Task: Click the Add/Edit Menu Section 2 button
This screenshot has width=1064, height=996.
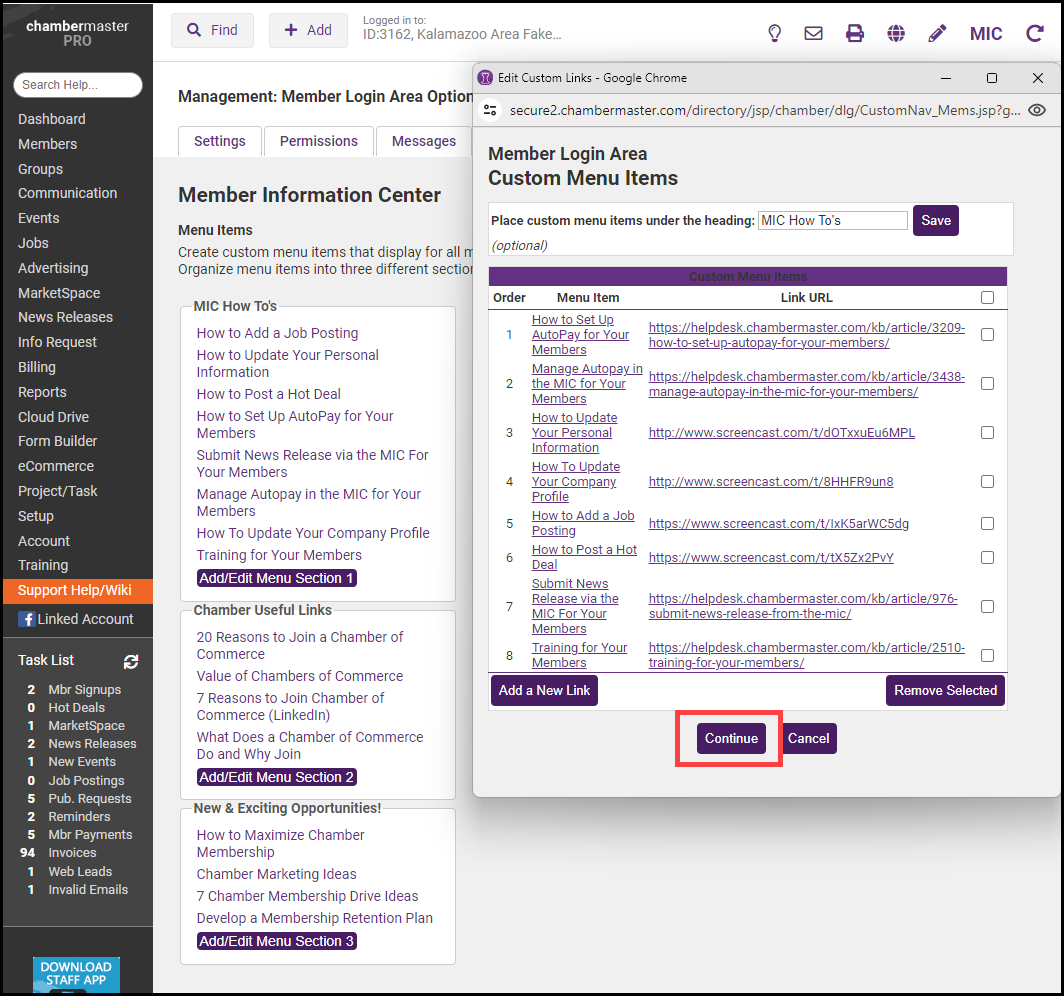Action: [276, 777]
